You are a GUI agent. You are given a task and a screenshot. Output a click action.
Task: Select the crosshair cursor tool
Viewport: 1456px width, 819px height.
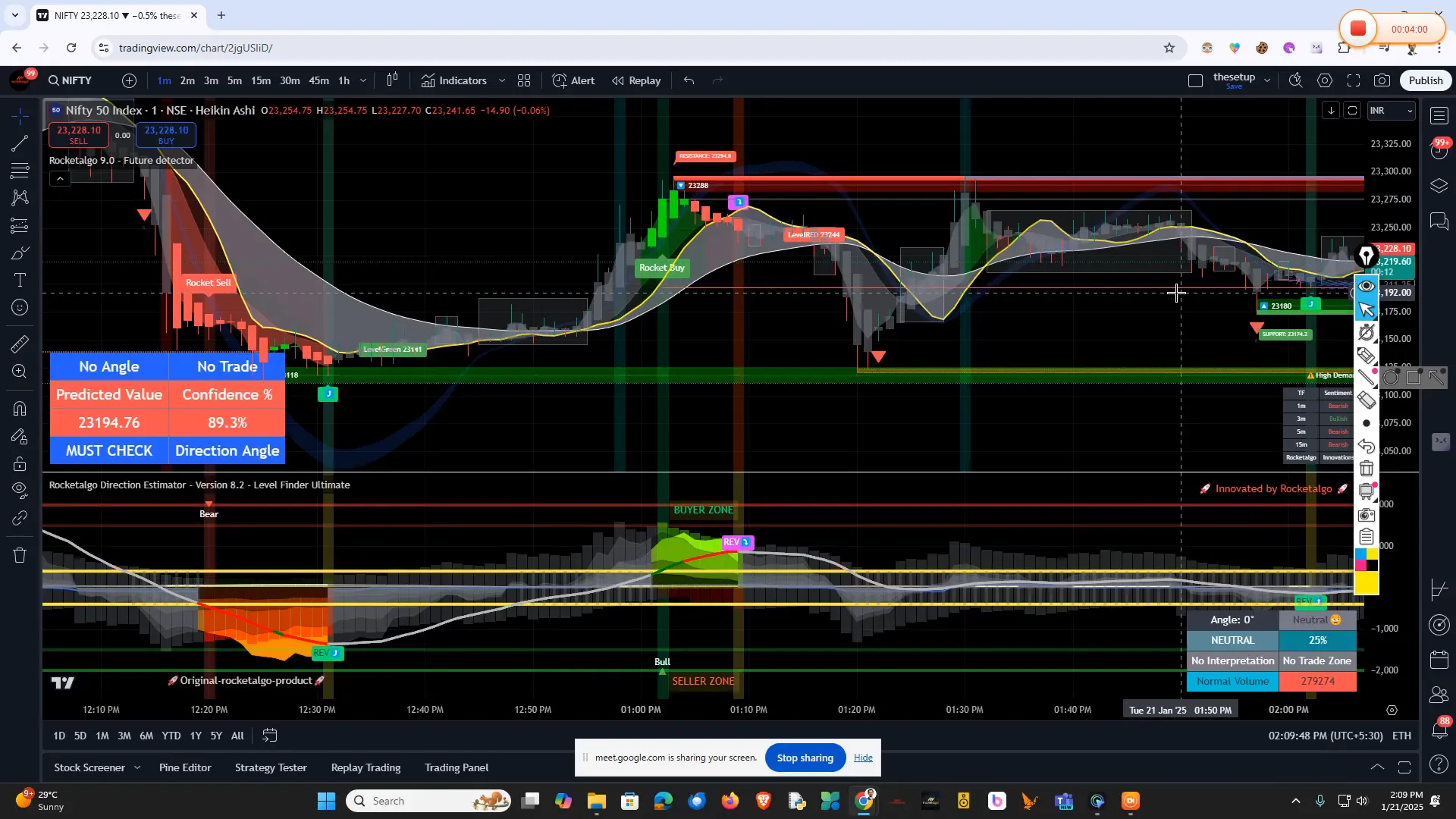[x=20, y=115]
